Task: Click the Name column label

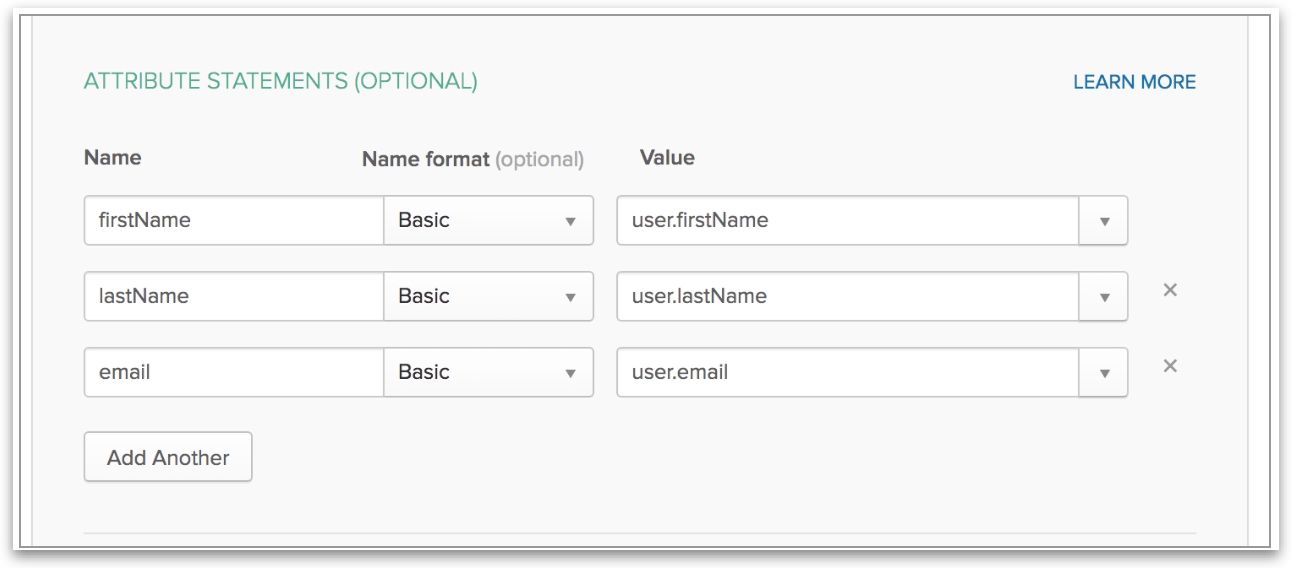Action: [x=112, y=158]
